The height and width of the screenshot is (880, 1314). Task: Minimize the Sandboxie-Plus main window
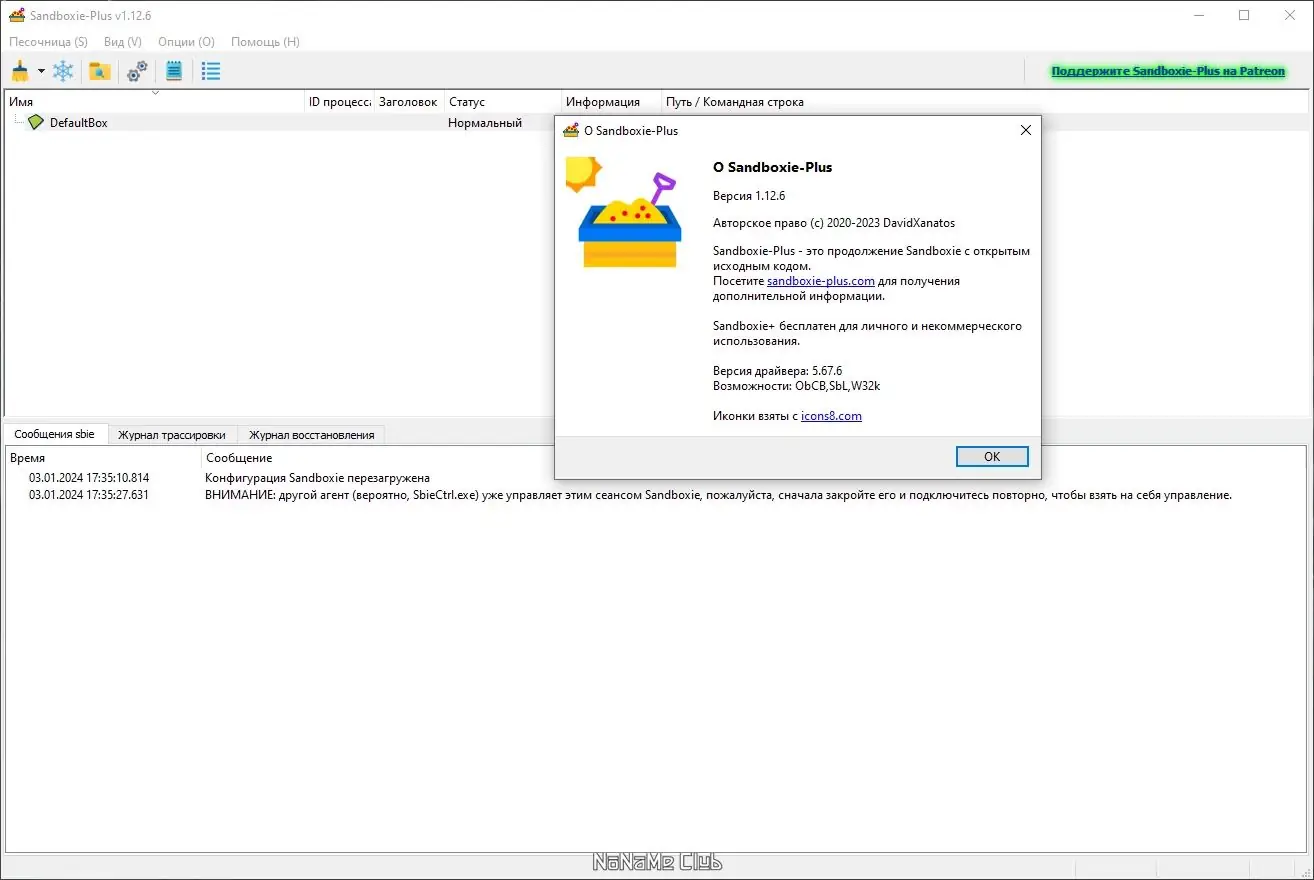coord(1199,15)
